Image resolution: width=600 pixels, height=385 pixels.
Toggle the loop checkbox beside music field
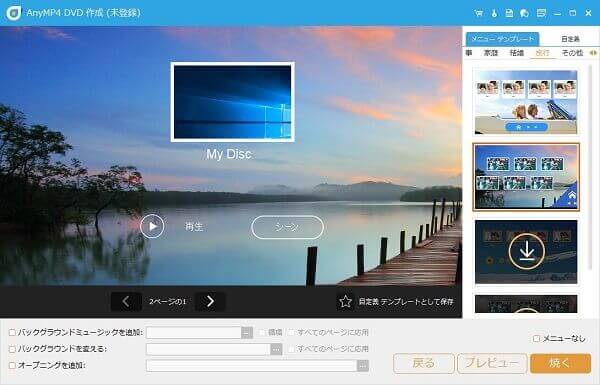coord(262,333)
